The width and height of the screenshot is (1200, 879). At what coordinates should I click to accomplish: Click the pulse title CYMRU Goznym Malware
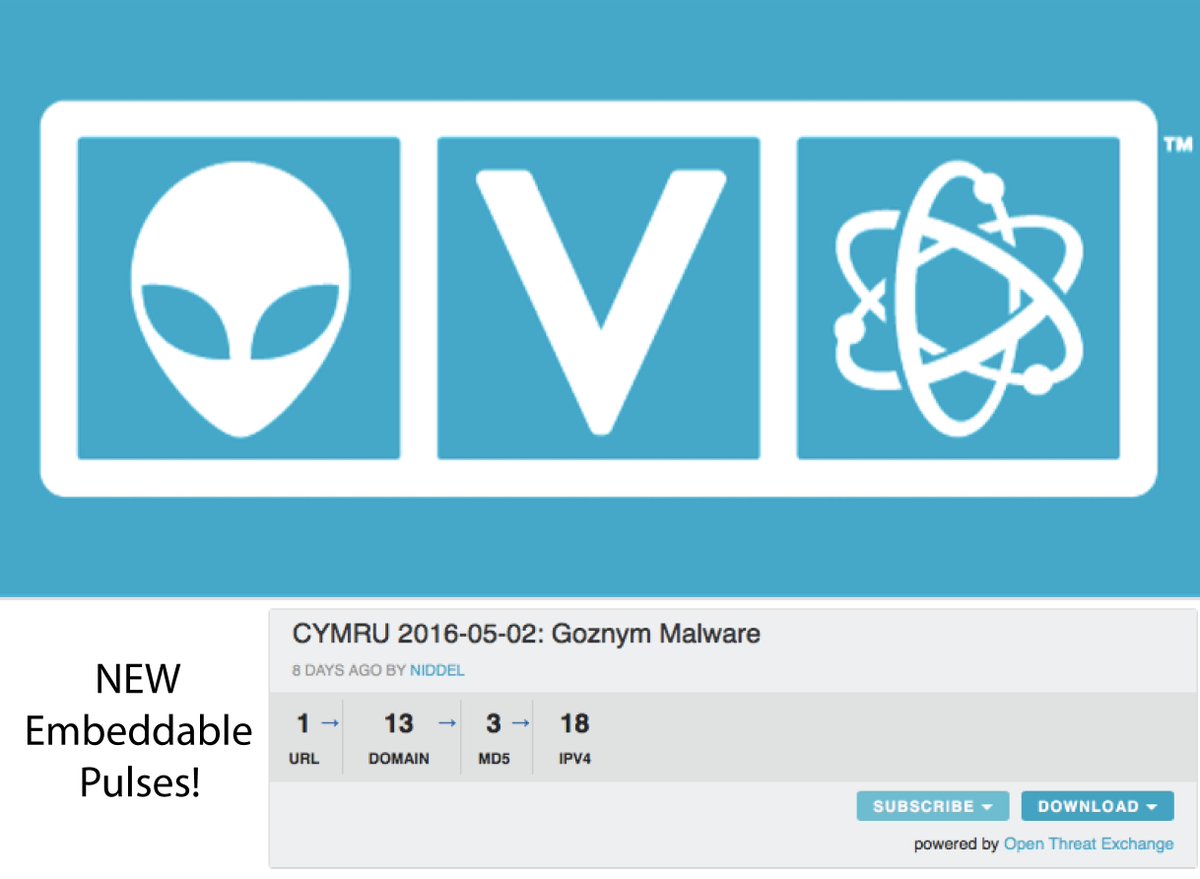click(526, 633)
